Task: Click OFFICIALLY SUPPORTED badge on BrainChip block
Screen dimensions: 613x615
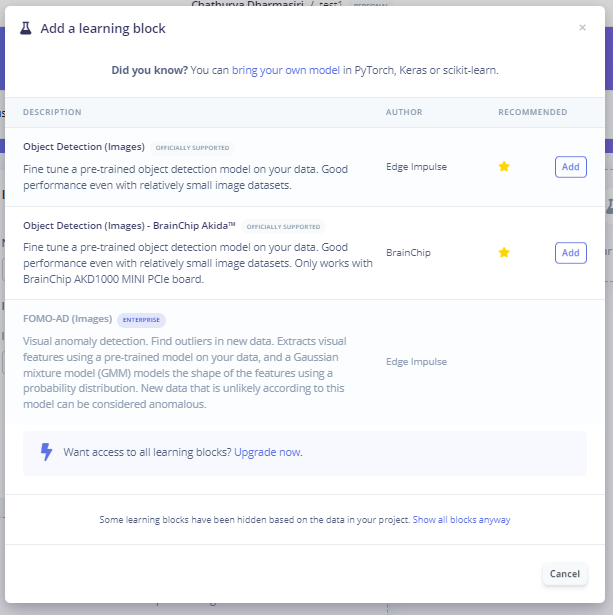Action: [283, 227]
